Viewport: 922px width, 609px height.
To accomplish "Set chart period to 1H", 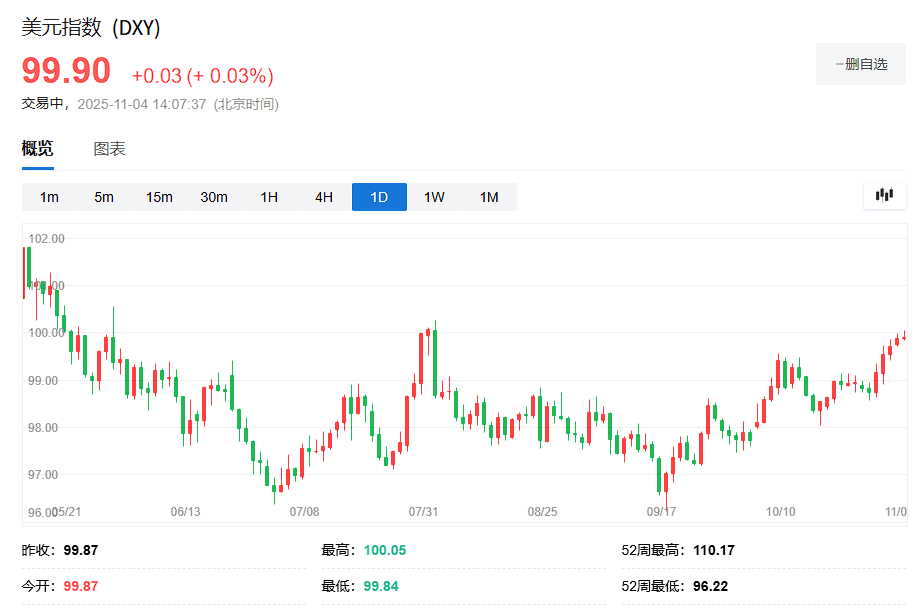I will click(x=269, y=197).
